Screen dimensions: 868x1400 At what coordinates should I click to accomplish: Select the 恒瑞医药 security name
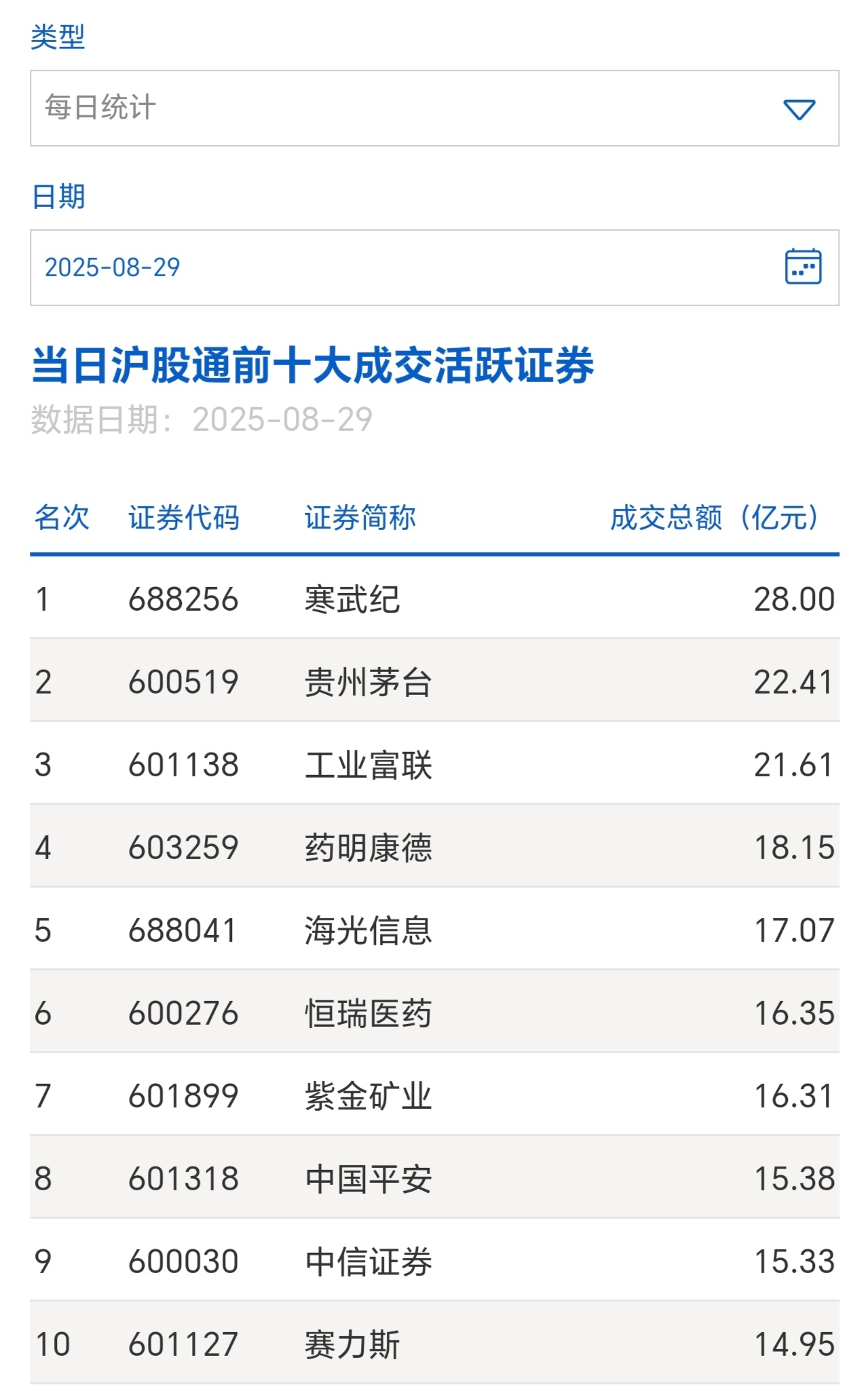click(x=369, y=1014)
